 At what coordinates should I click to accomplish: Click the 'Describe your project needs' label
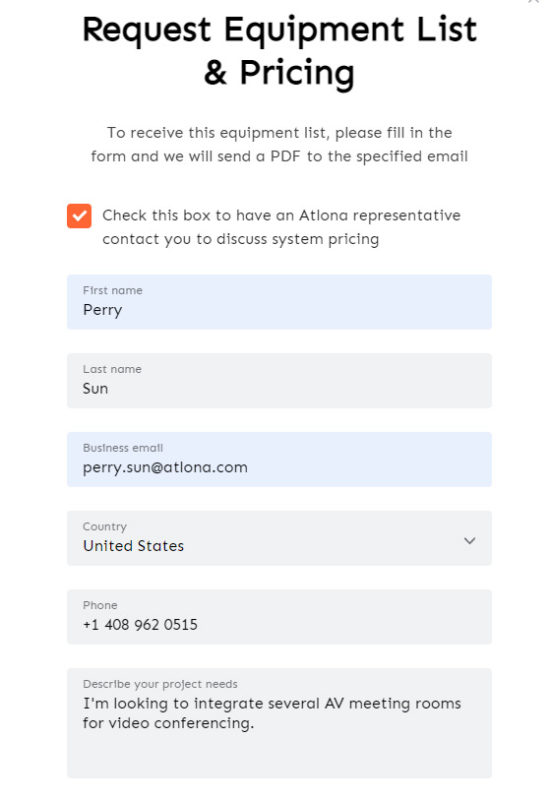coord(160,684)
